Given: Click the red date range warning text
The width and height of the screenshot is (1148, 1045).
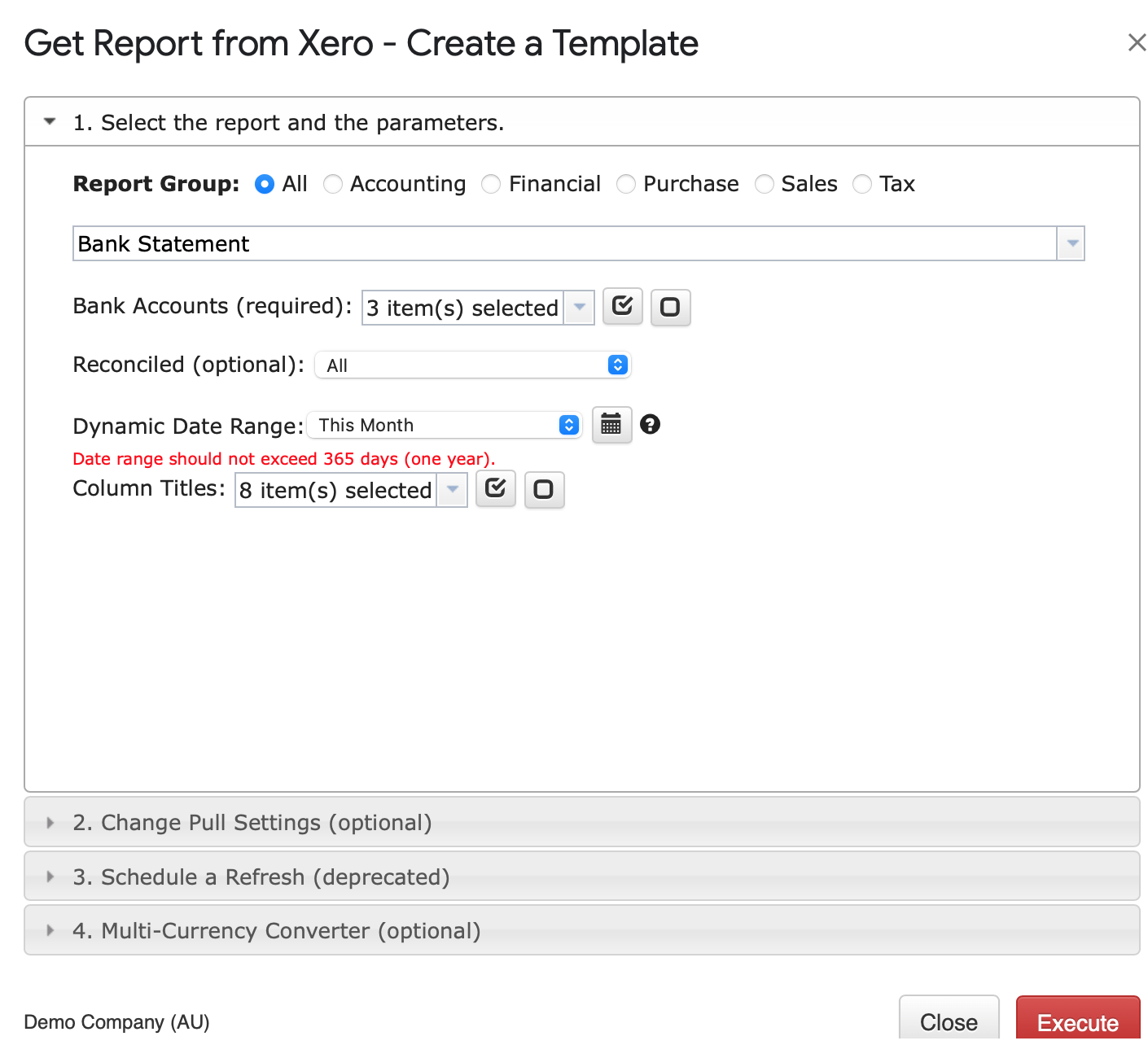Looking at the screenshot, I should tap(284, 458).
